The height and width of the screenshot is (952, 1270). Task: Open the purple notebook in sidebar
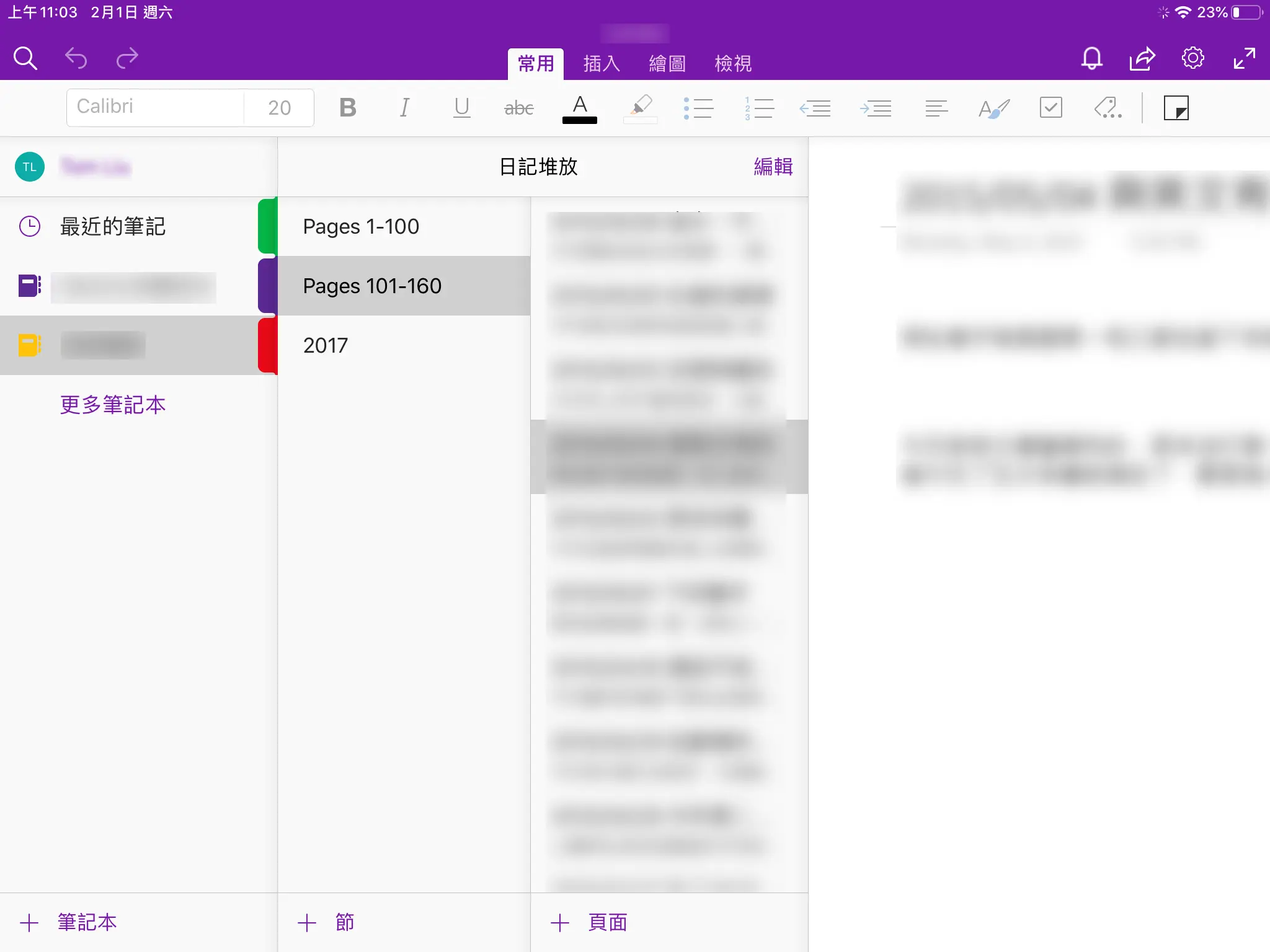[x=129, y=286]
